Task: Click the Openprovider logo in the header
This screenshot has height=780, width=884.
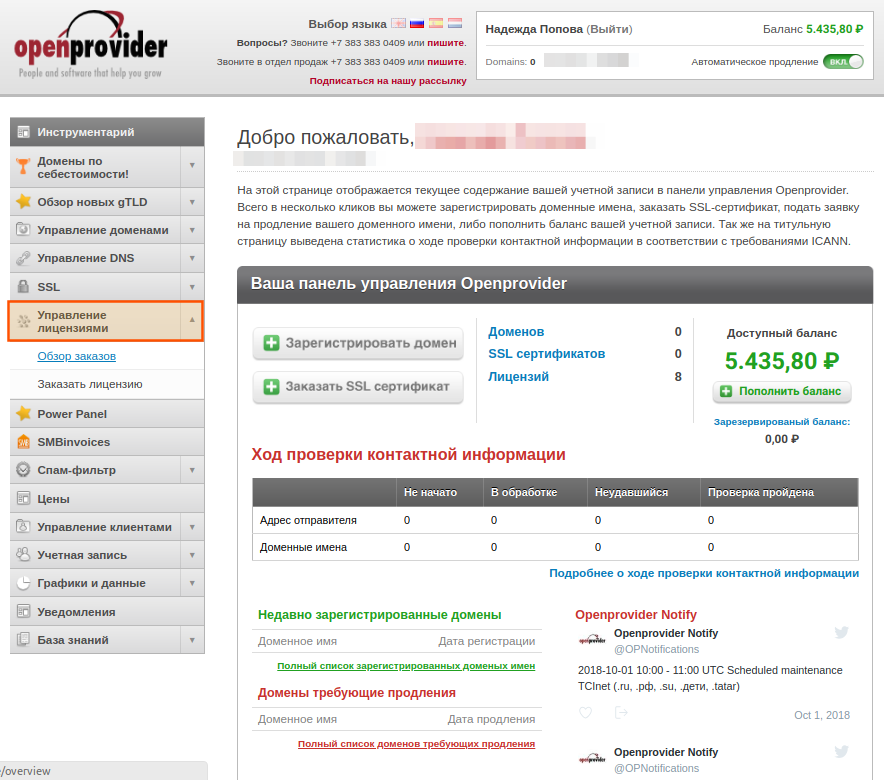Action: pyautogui.click(x=91, y=45)
